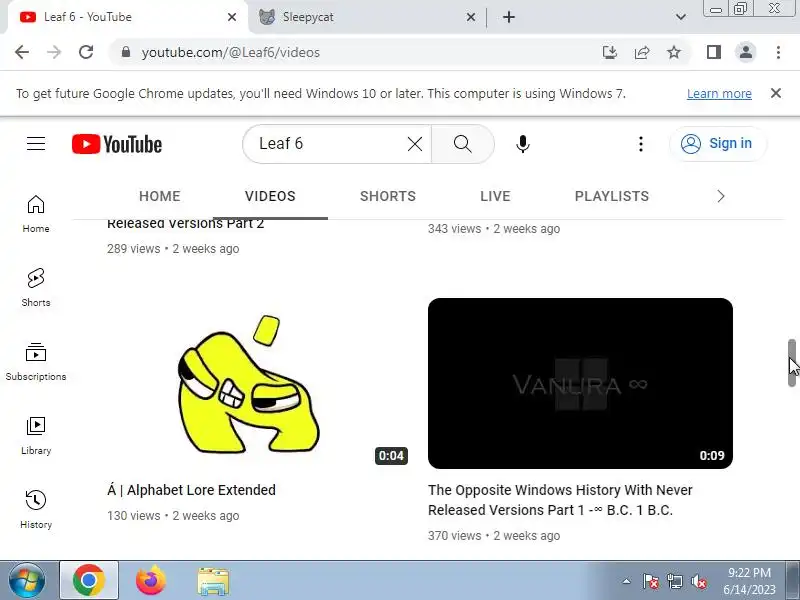Open Shorts in the sidebar
This screenshot has width=800, height=600.
pos(36,288)
